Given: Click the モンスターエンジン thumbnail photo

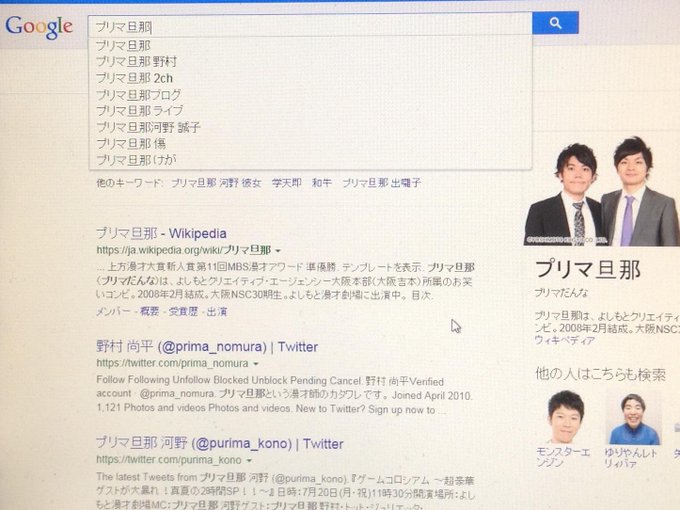Looking at the screenshot, I should (566, 417).
